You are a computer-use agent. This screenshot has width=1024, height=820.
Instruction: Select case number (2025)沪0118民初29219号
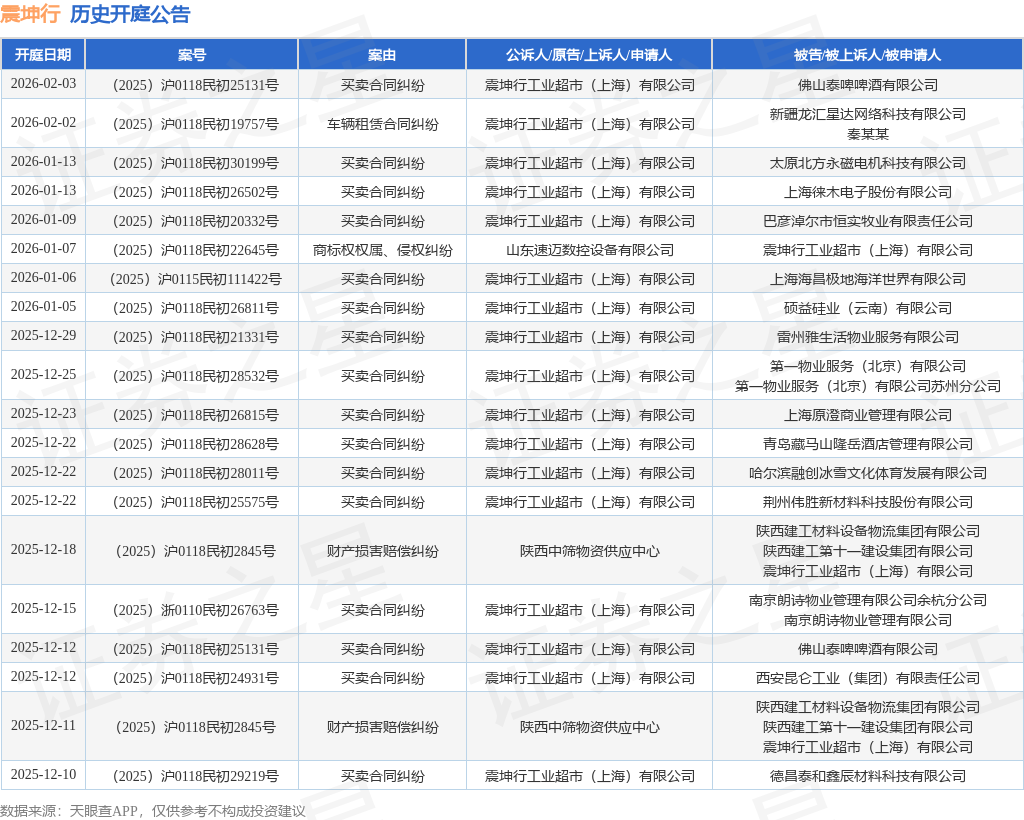195,776
